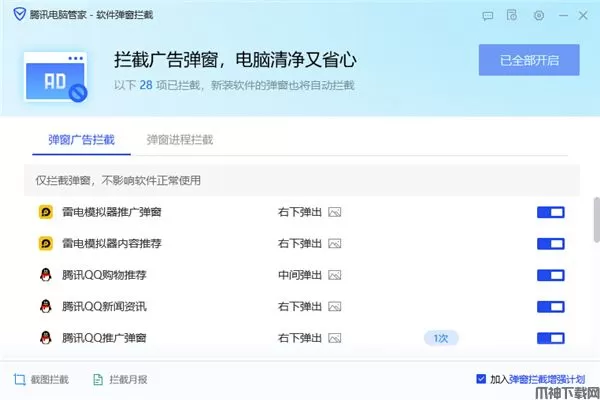The image size is (600, 400).
Task: Click the 仅拦截弹窗，不影响软件正常使用 notice
Action: click(118, 180)
